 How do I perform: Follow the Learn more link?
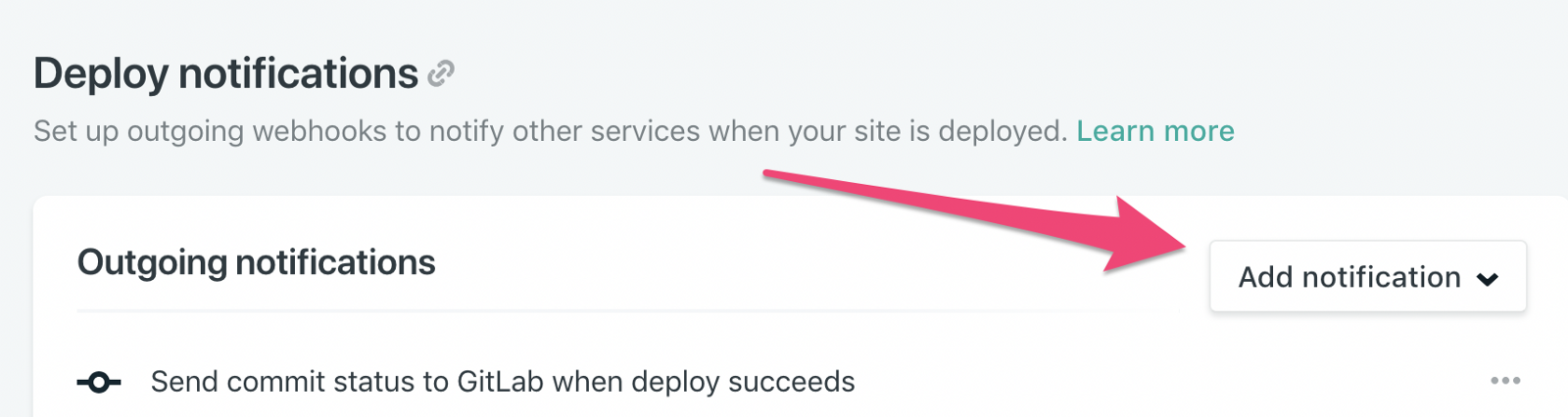(1155, 131)
